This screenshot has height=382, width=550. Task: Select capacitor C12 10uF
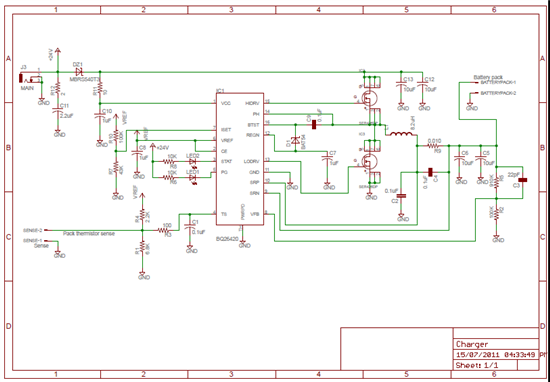coord(422,83)
